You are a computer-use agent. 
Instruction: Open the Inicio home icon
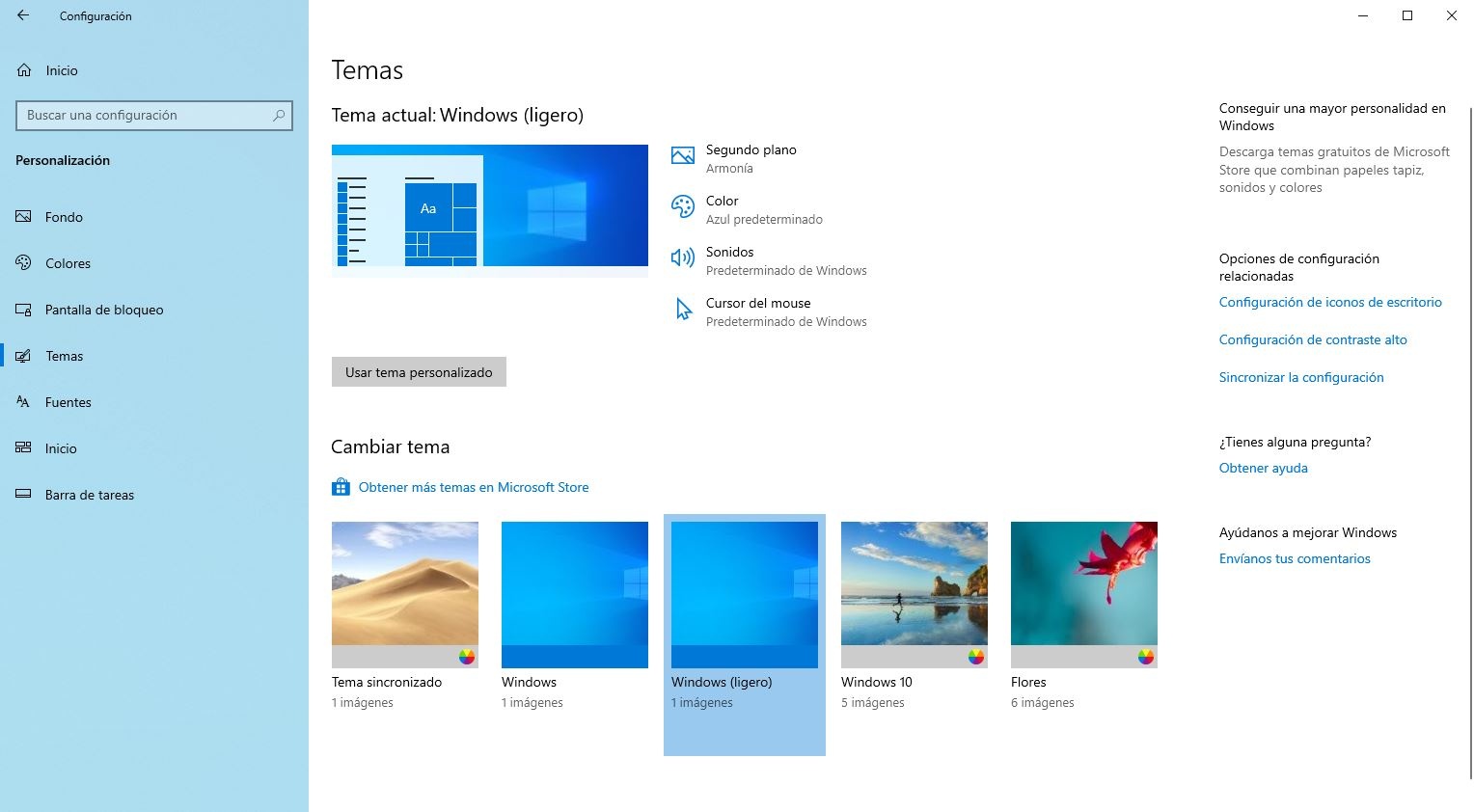click(x=24, y=70)
